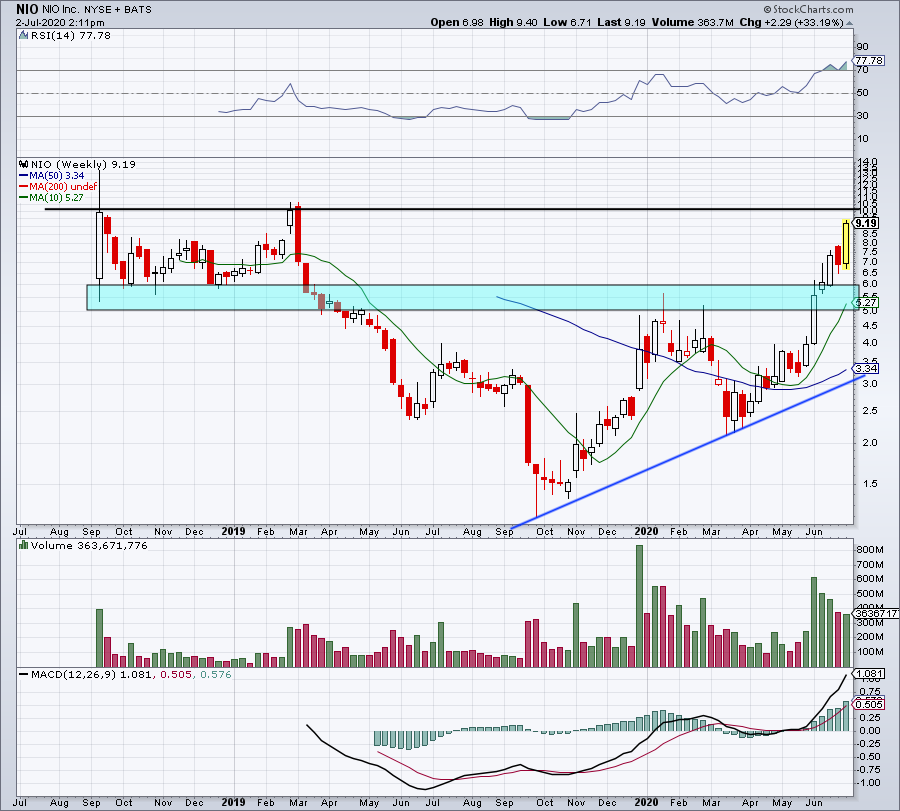Click the timestamp '2-Jul-2020 2:11pm'
Screen dimensions: 900x811
pos(60,23)
